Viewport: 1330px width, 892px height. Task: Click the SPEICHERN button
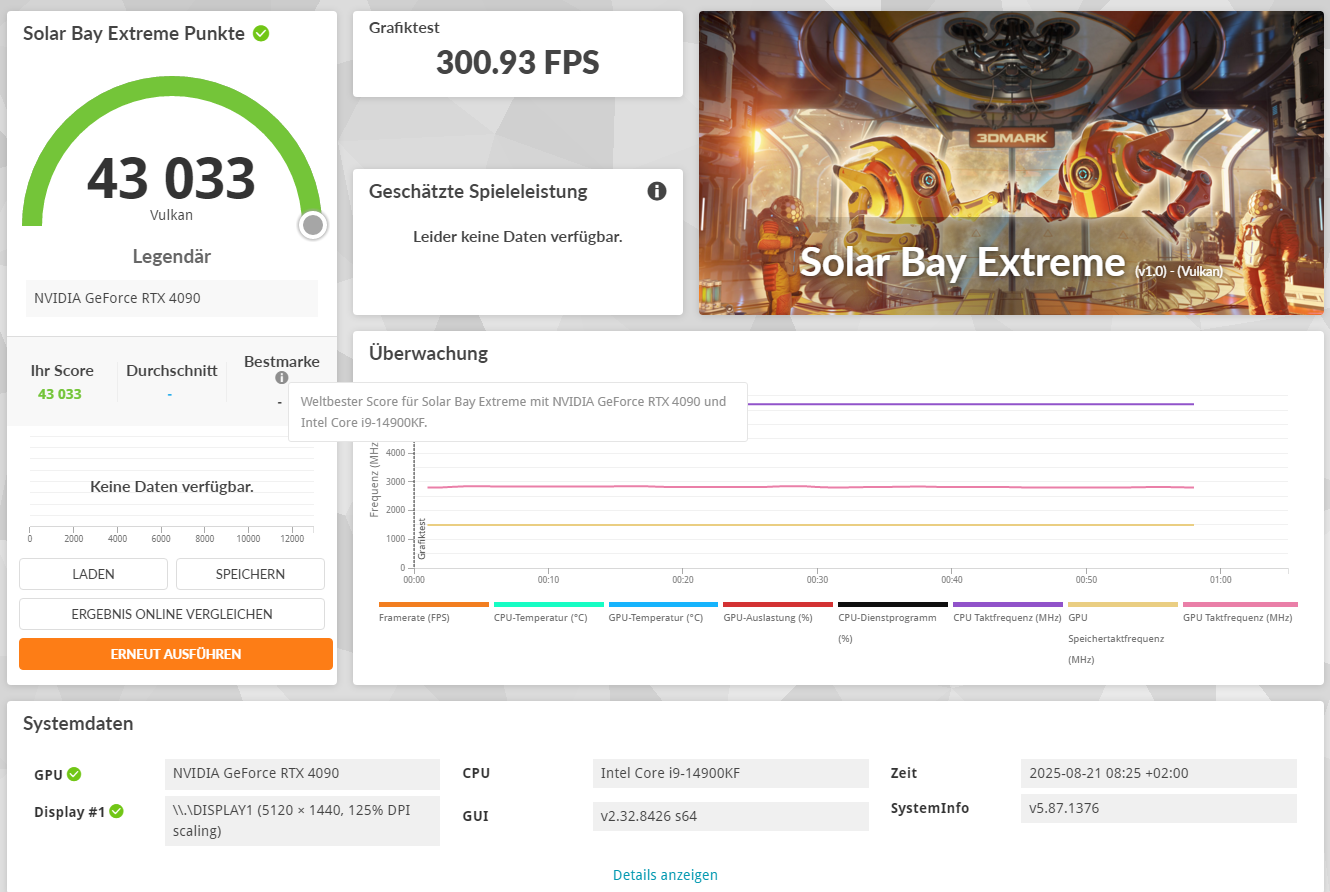(250, 574)
